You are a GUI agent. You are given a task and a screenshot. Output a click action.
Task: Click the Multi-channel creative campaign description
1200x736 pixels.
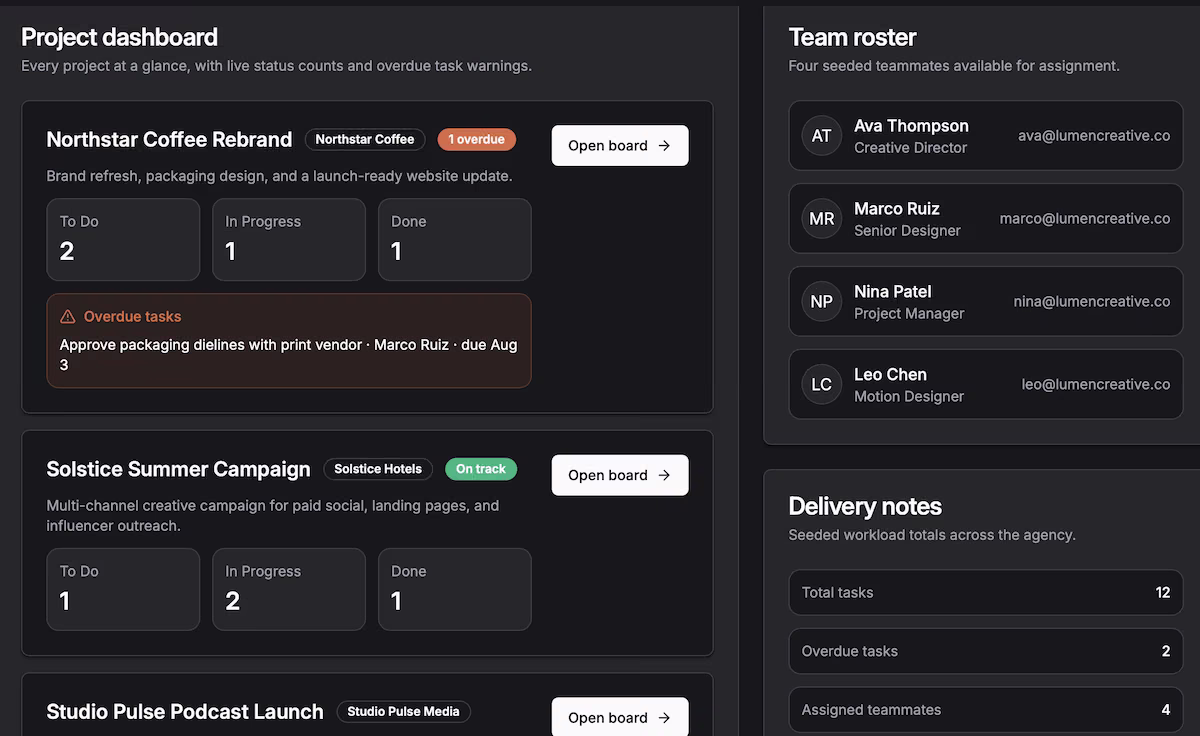[x=273, y=516]
